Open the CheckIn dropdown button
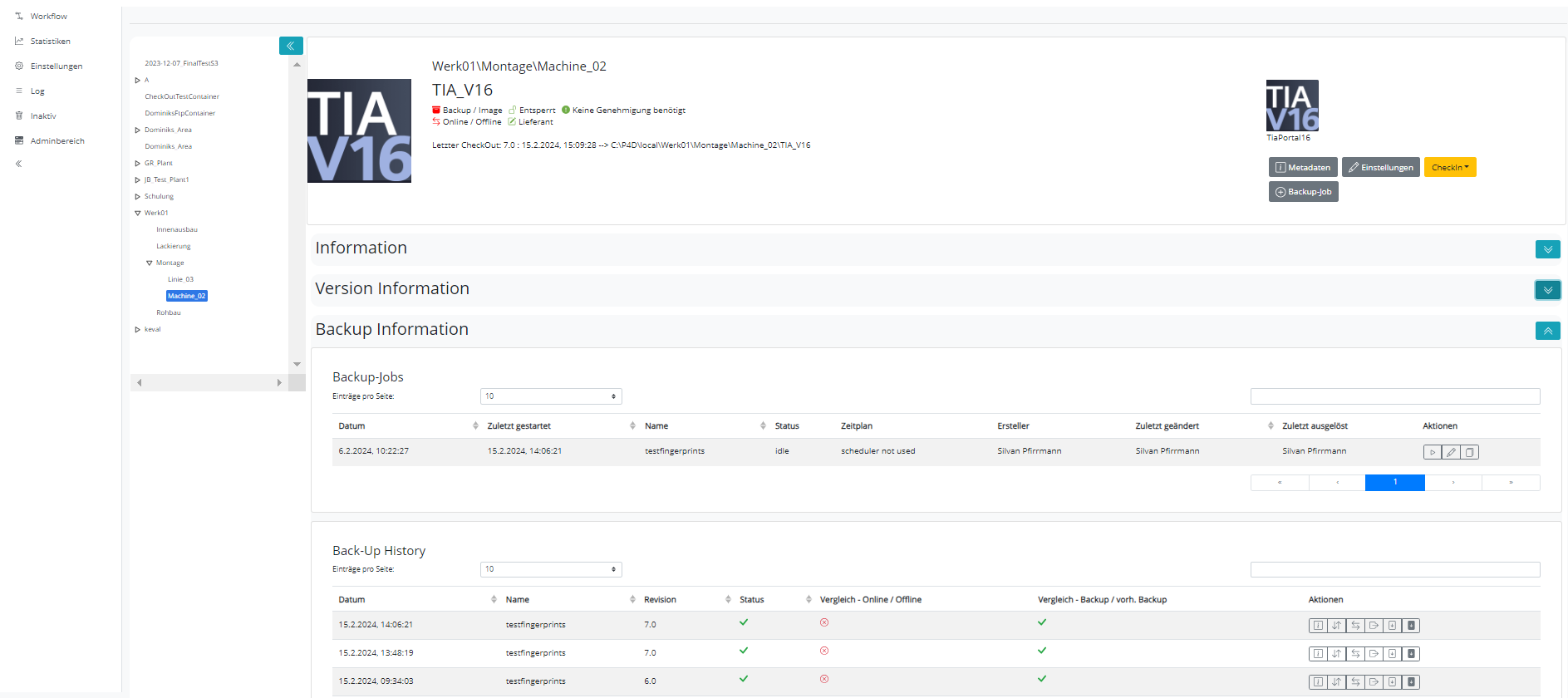Image resolution: width=1568 pixels, height=698 pixels. [1449, 167]
